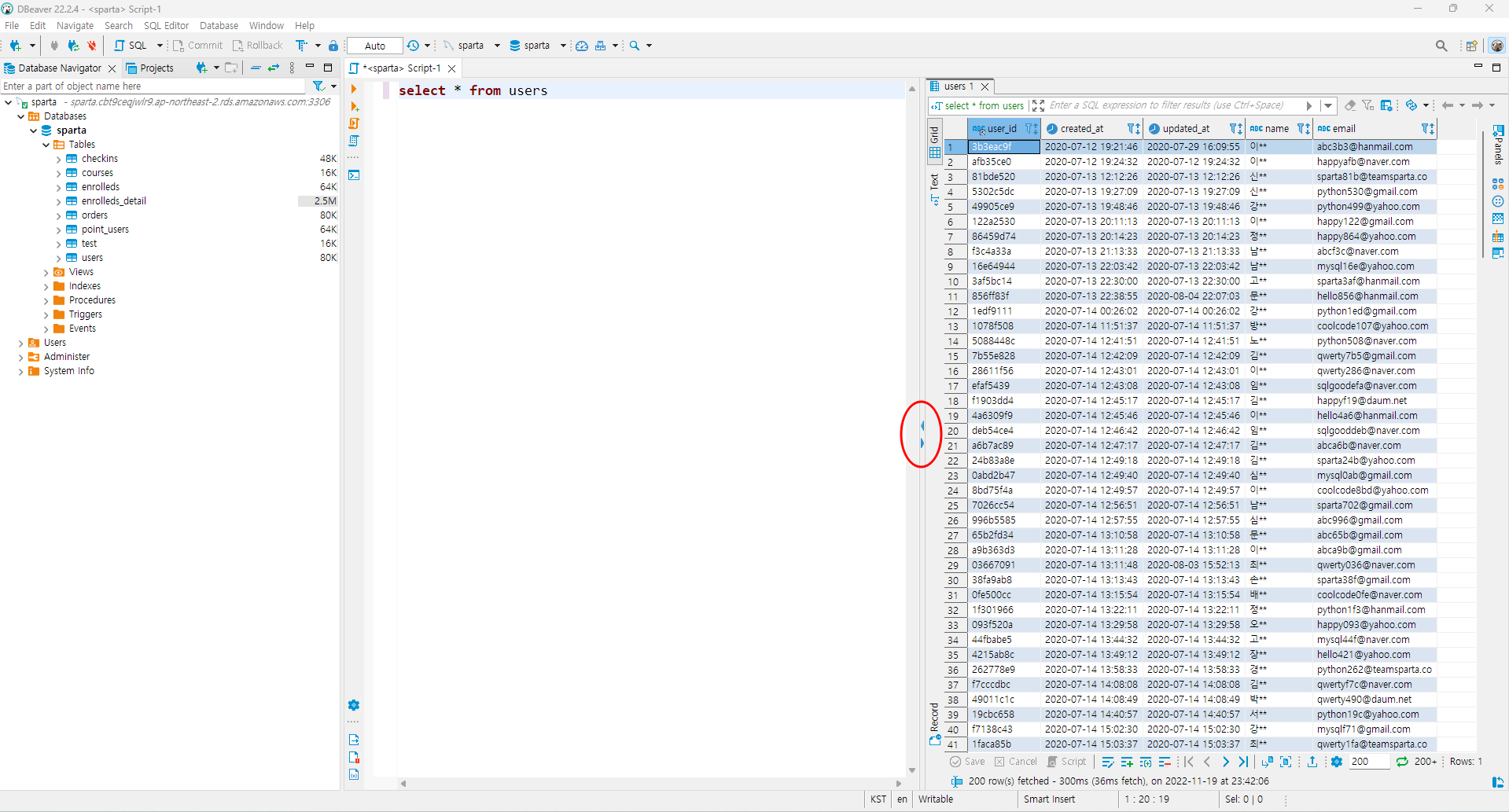Execute SQL statement with orange arrow
The width and height of the screenshot is (1509, 812).
click(x=354, y=89)
